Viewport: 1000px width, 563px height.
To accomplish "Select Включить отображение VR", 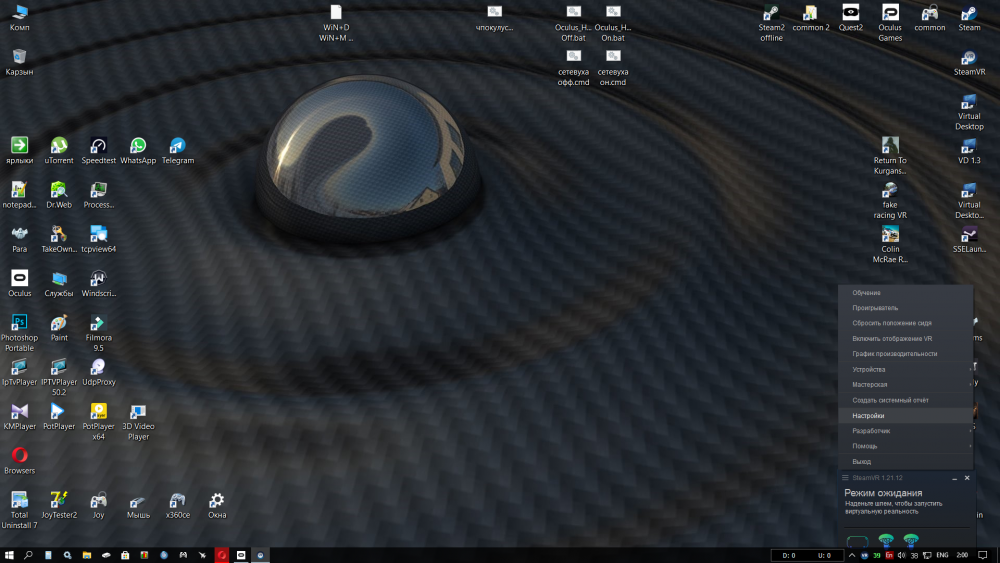I will point(906,339).
